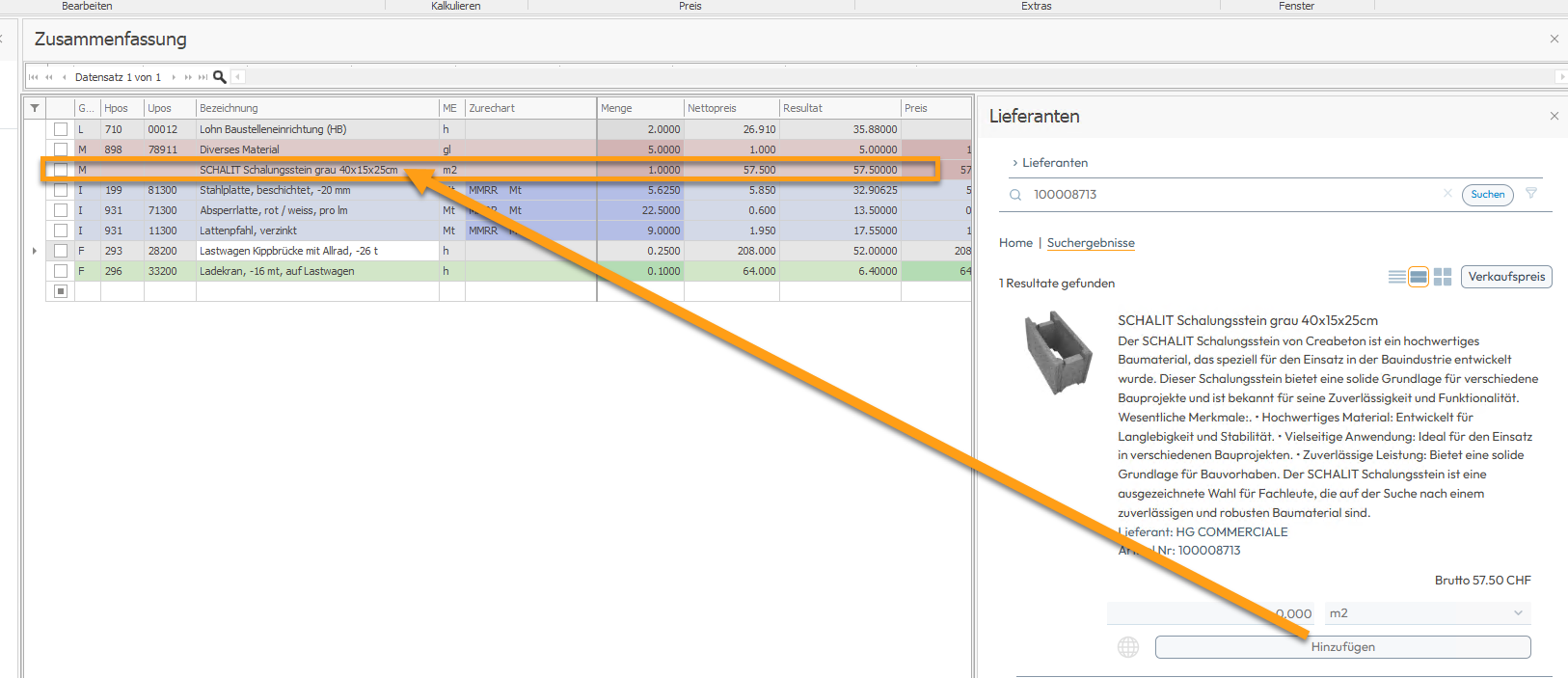
Task: Open the m2 unit dropdown
Action: pyautogui.click(x=1427, y=613)
